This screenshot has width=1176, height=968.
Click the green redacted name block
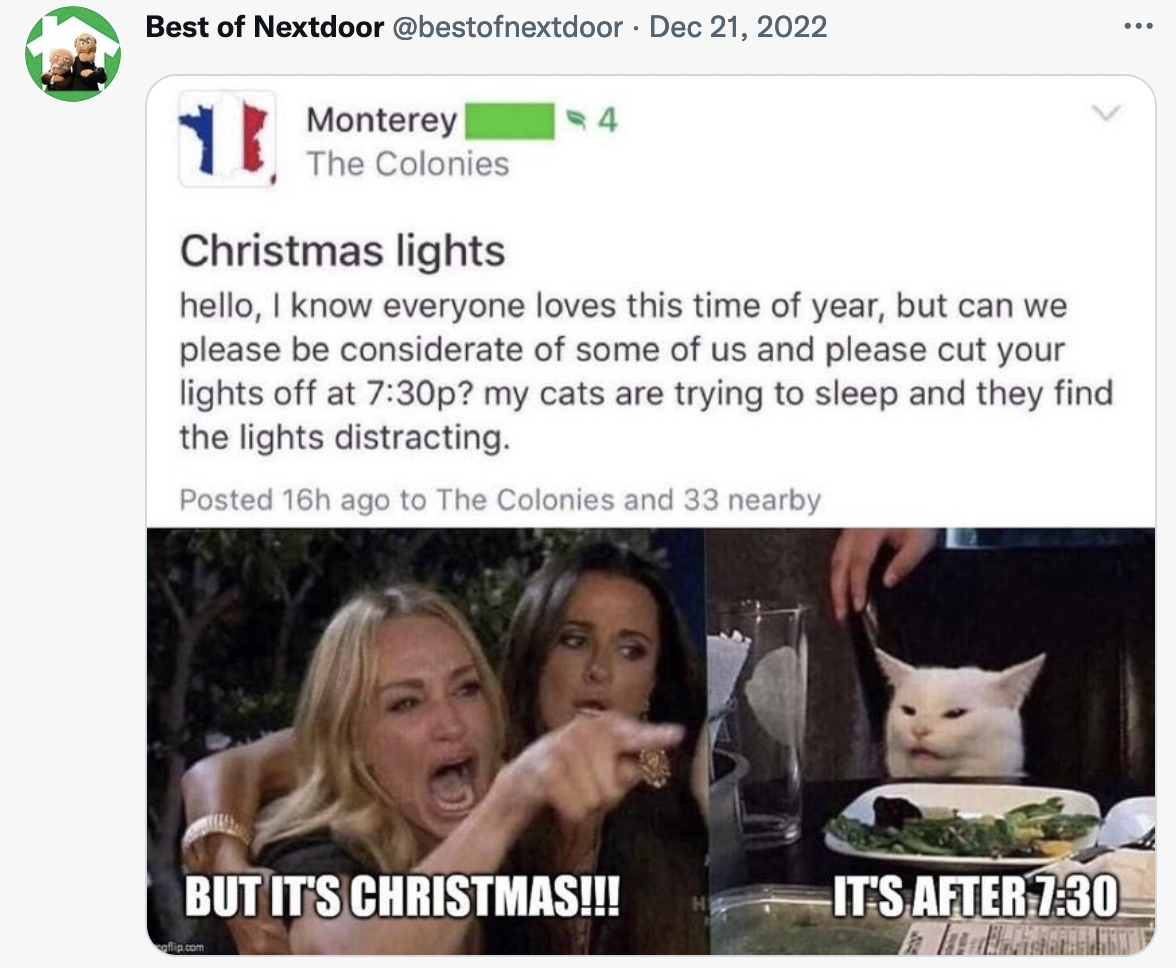[x=510, y=121]
